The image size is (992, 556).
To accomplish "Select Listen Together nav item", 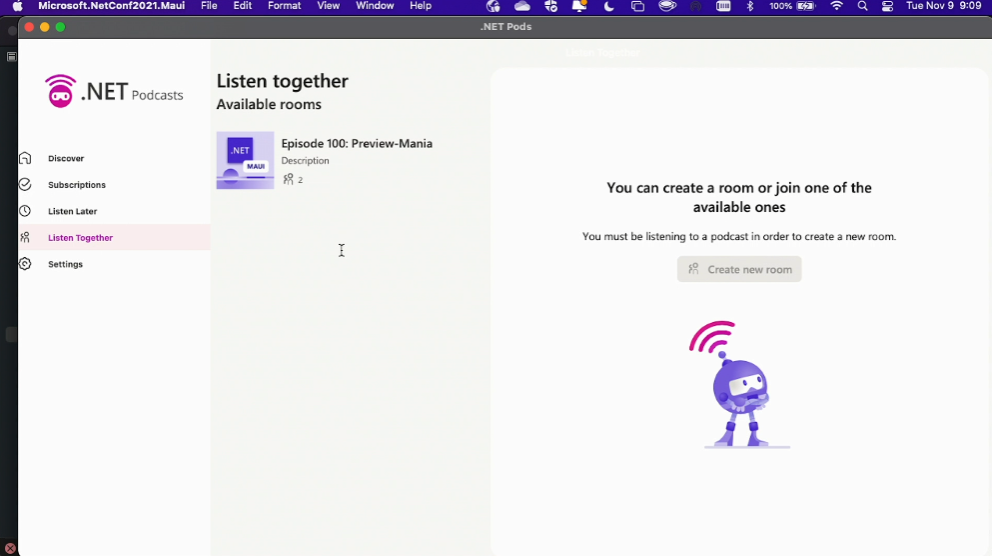I will pos(115,237).
